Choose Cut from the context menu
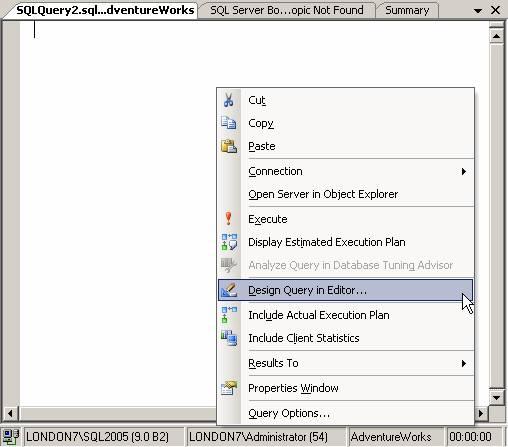Image resolution: width=508 pixels, height=447 pixels. tap(345, 100)
